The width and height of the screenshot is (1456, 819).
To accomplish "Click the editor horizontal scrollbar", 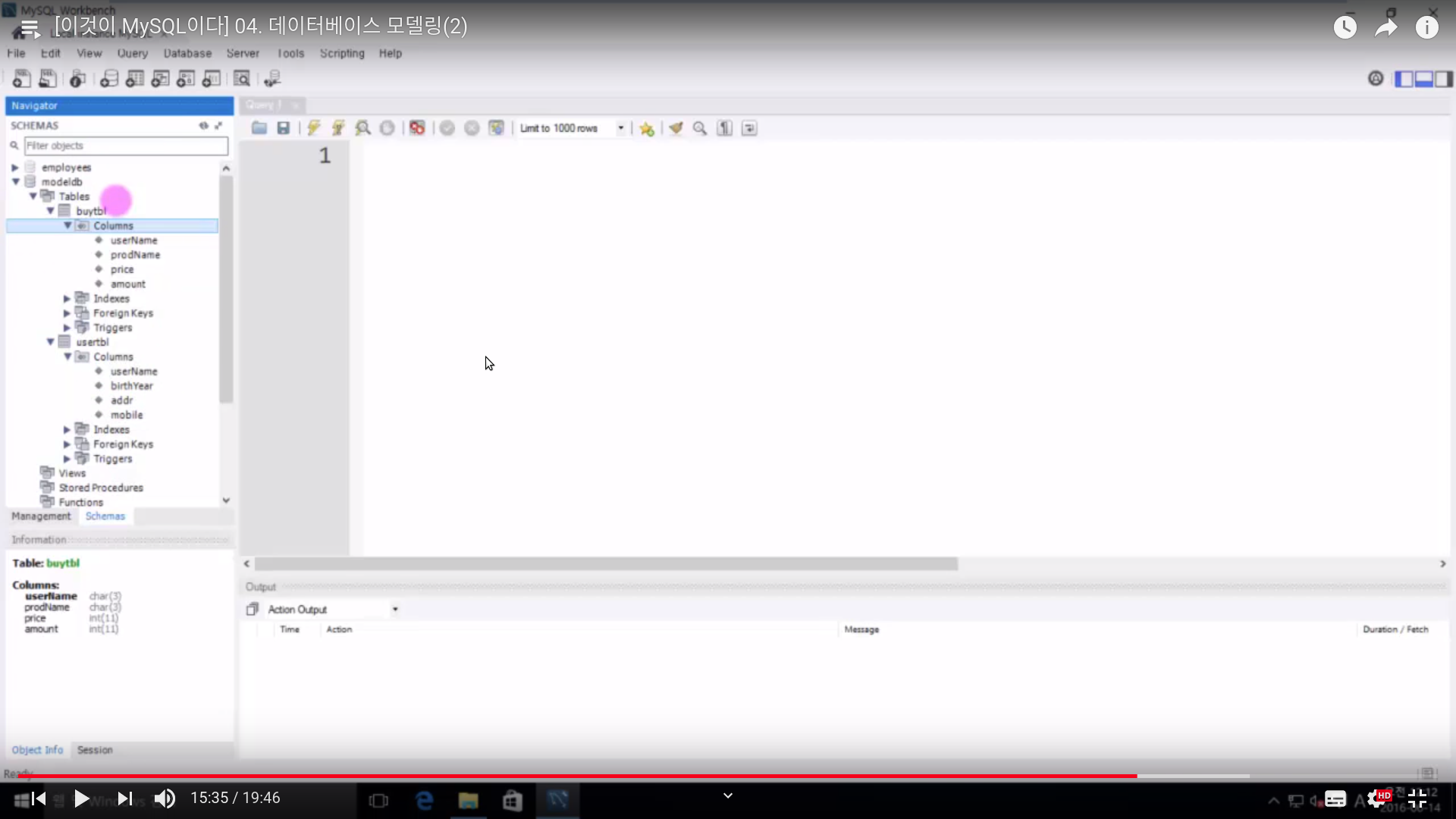I will point(606,564).
